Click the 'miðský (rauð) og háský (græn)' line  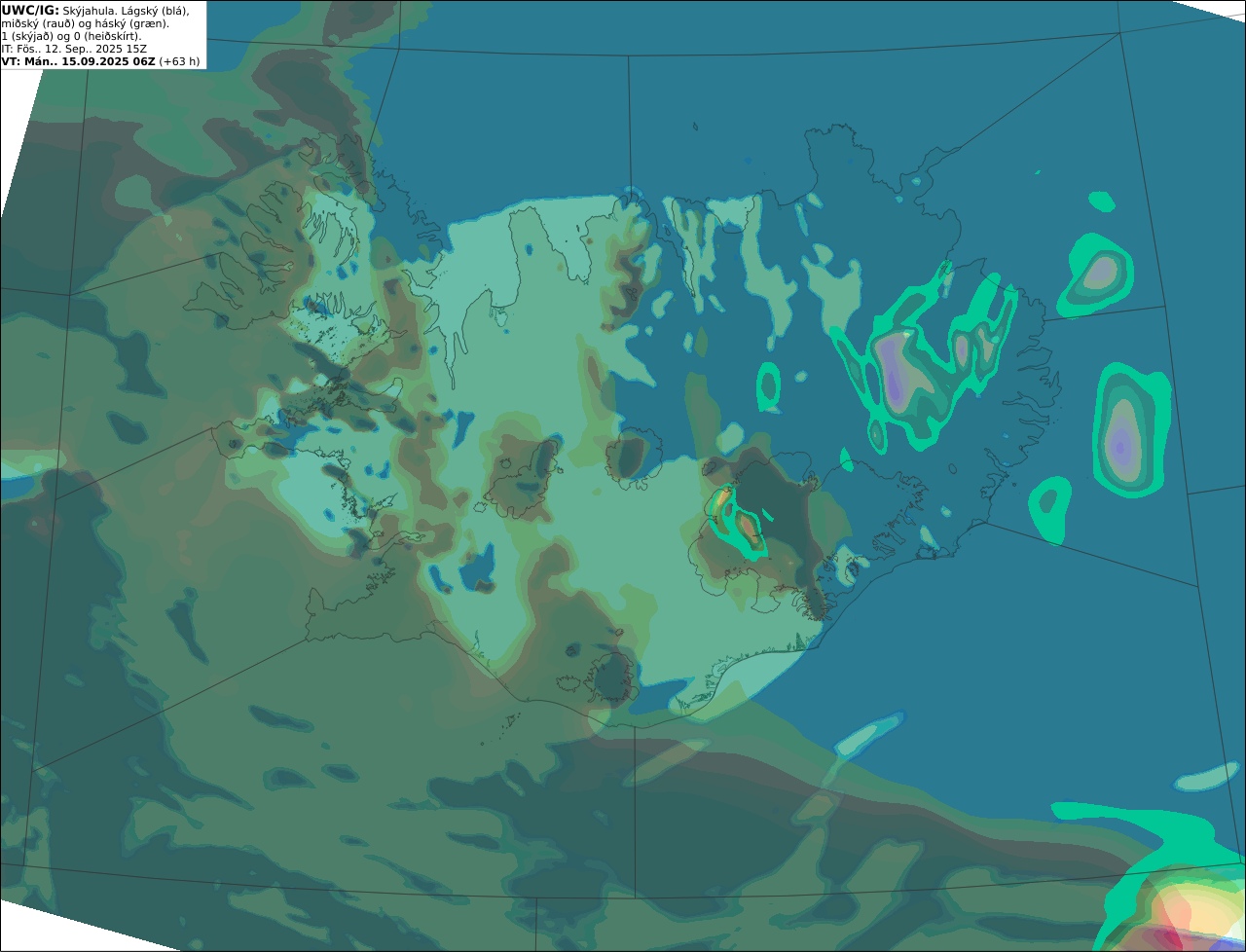click(x=85, y=23)
